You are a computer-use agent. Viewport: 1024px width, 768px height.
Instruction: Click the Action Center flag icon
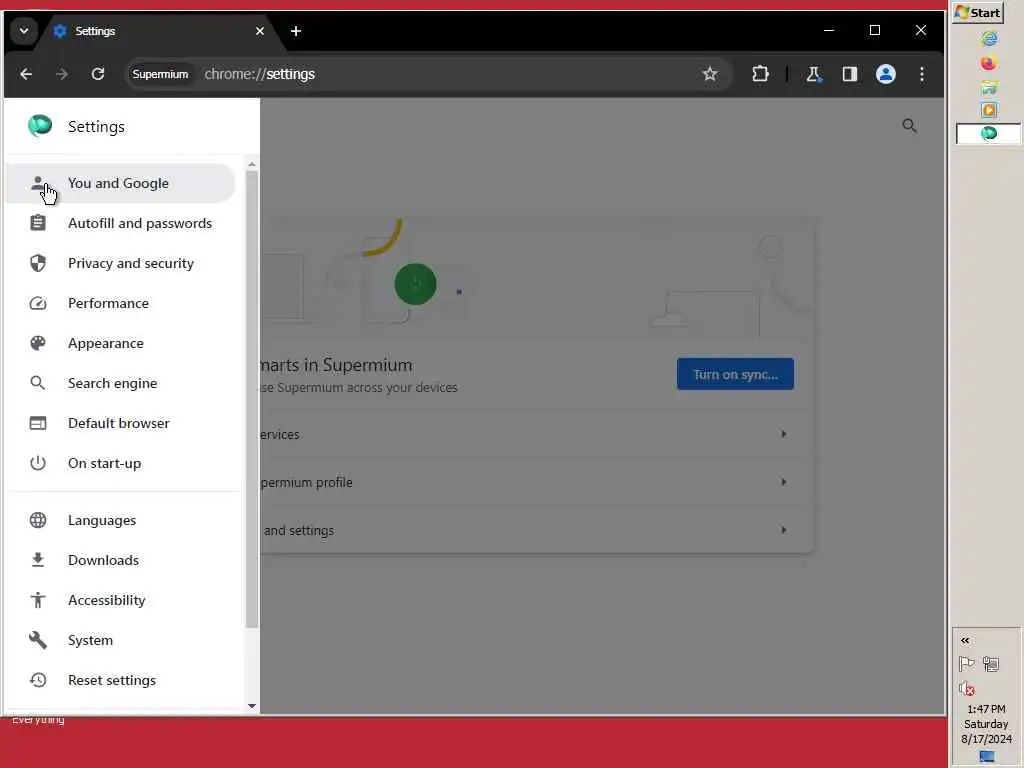click(x=967, y=664)
